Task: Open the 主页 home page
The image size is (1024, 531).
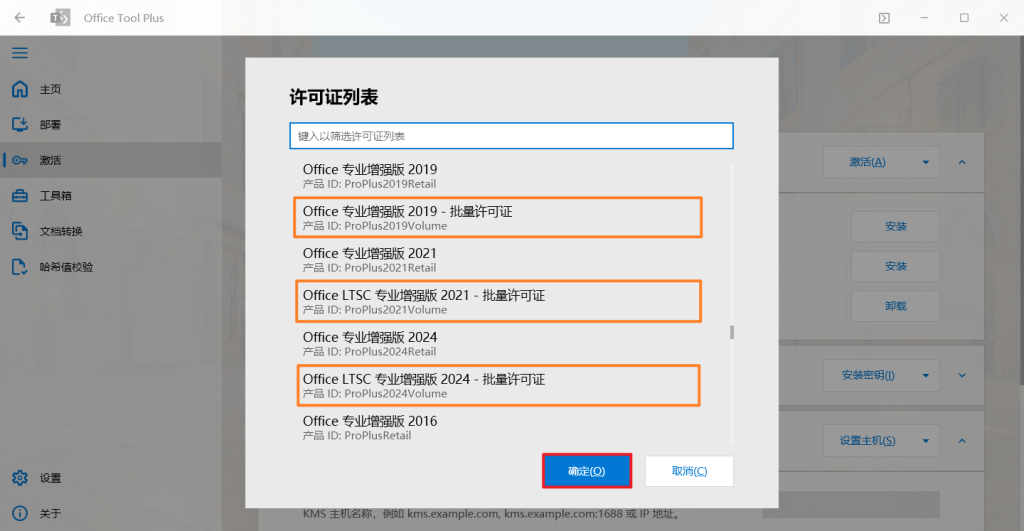Action: coord(111,89)
